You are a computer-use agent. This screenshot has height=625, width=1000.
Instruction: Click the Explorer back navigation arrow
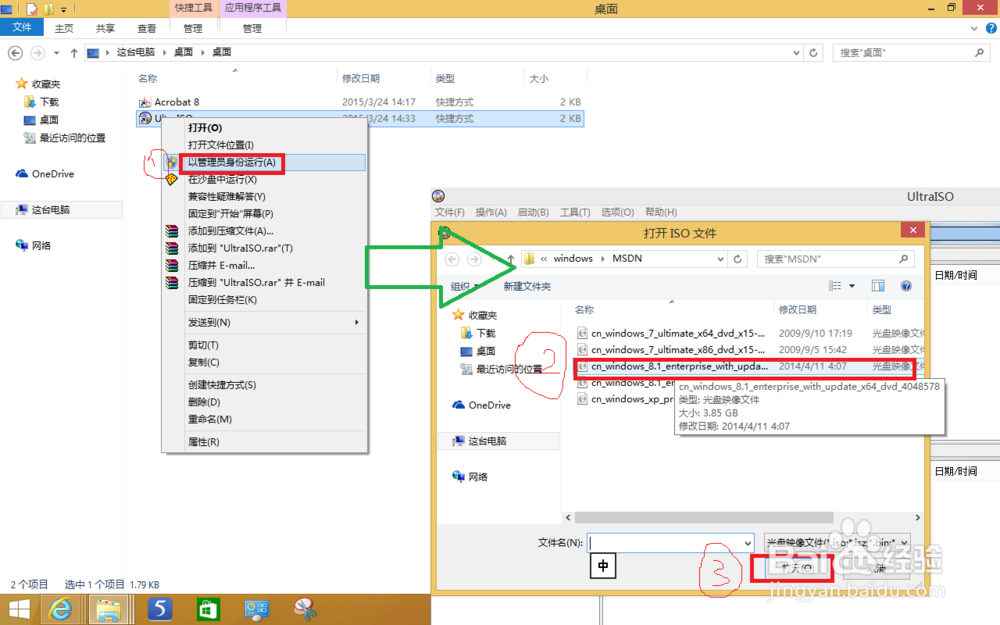click(15, 53)
